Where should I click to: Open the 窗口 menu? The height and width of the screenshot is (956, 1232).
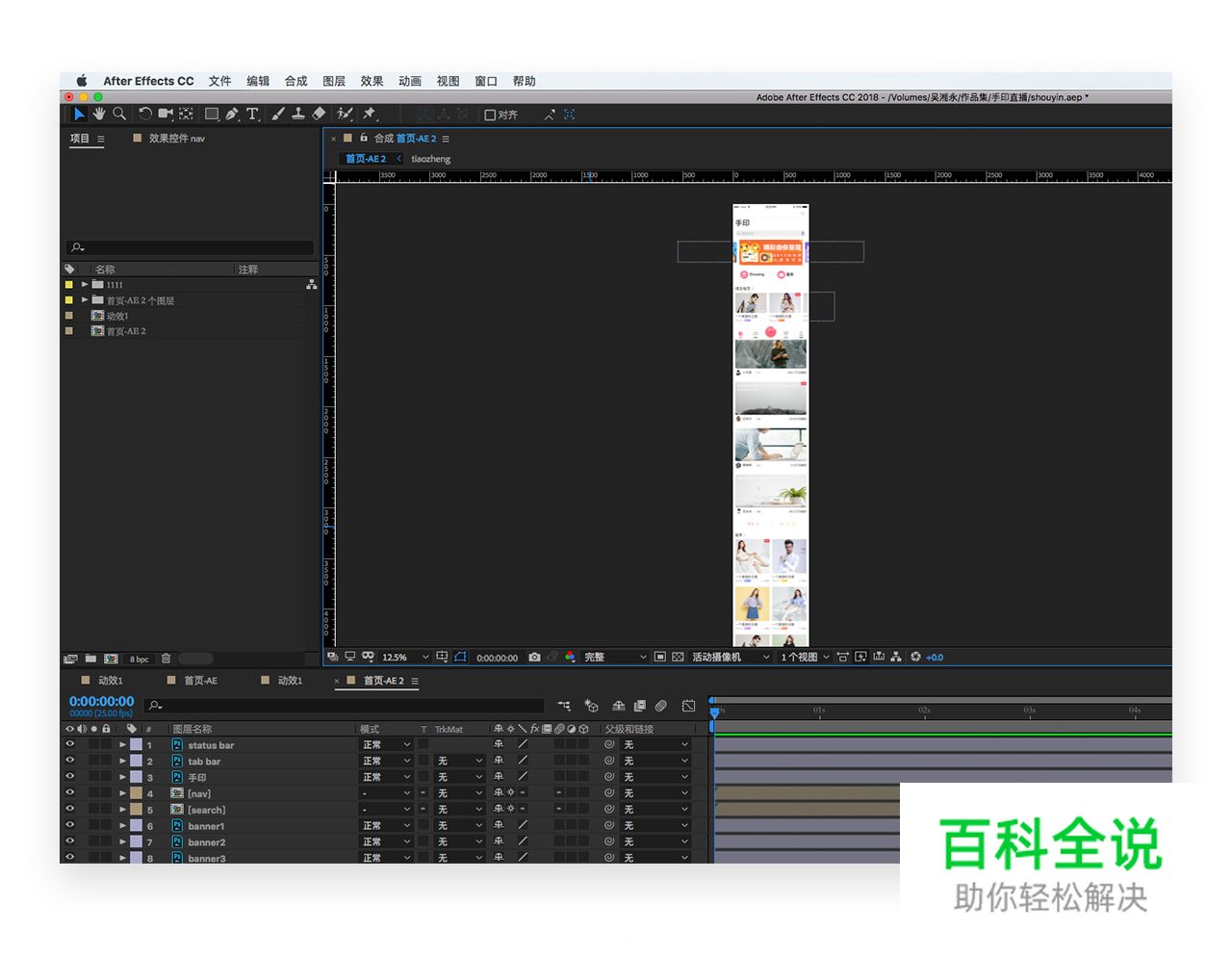click(486, 81)
